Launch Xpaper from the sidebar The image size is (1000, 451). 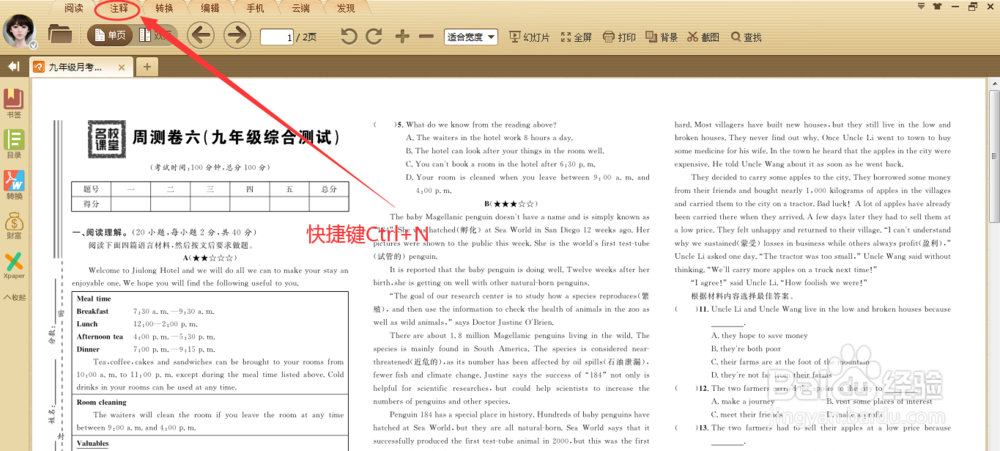click(13, 267)
